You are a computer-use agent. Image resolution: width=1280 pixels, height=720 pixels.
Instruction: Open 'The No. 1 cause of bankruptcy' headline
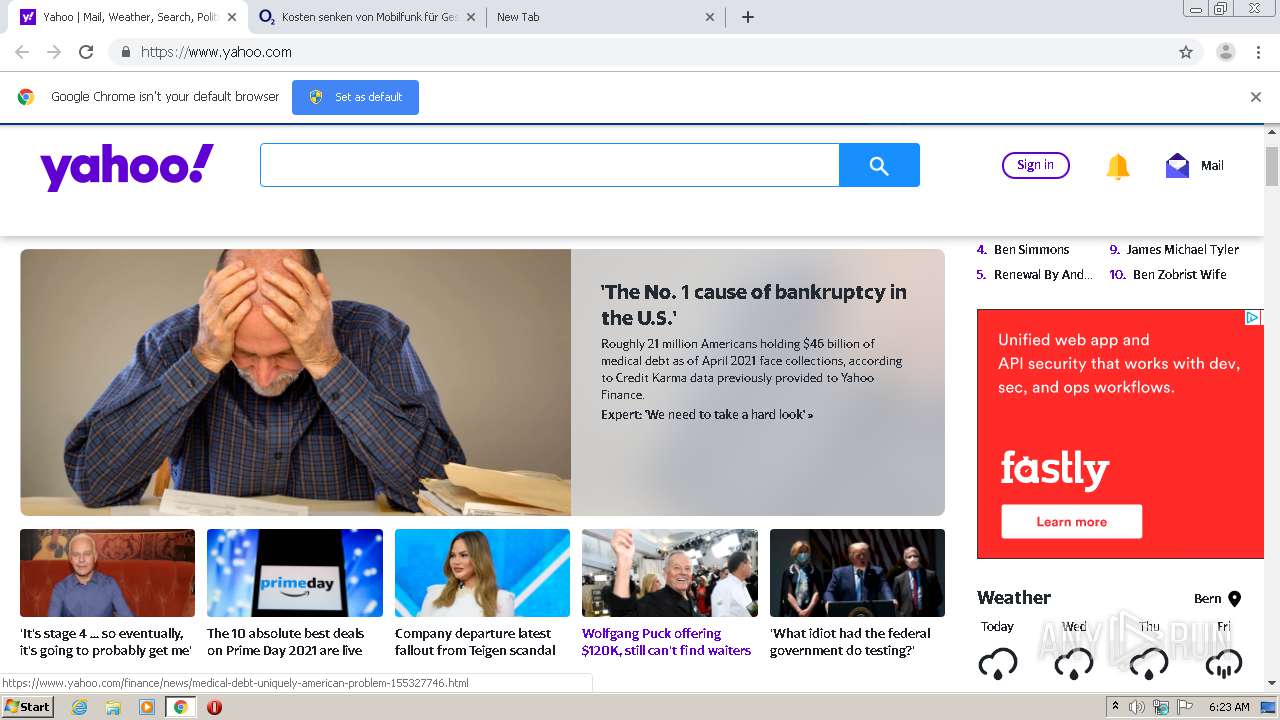coord(753,305)
